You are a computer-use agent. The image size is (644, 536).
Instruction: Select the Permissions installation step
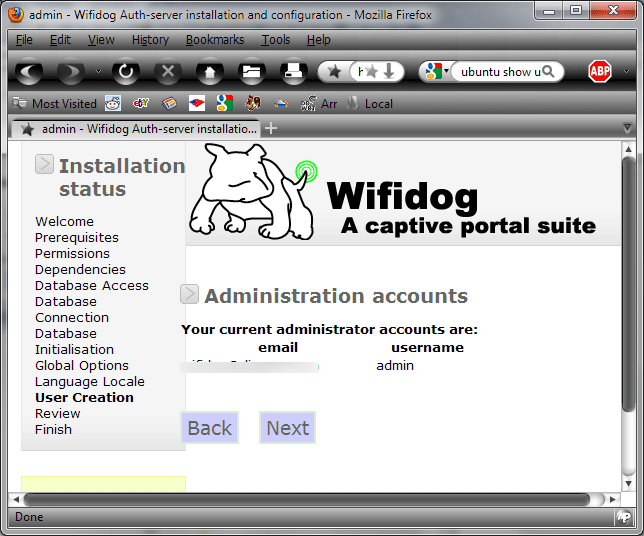(x=72, y=253)
